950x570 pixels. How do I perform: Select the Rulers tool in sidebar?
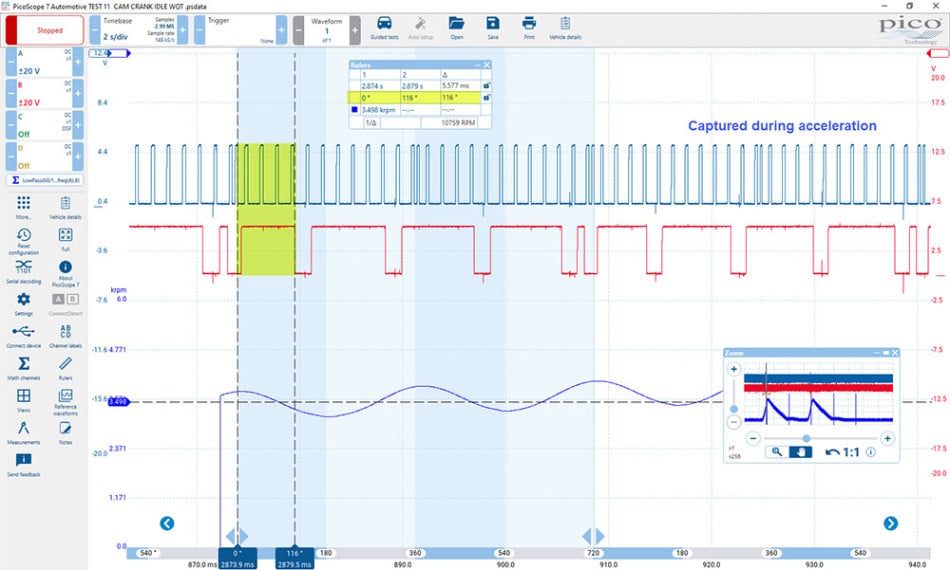(x=65, y=368)
